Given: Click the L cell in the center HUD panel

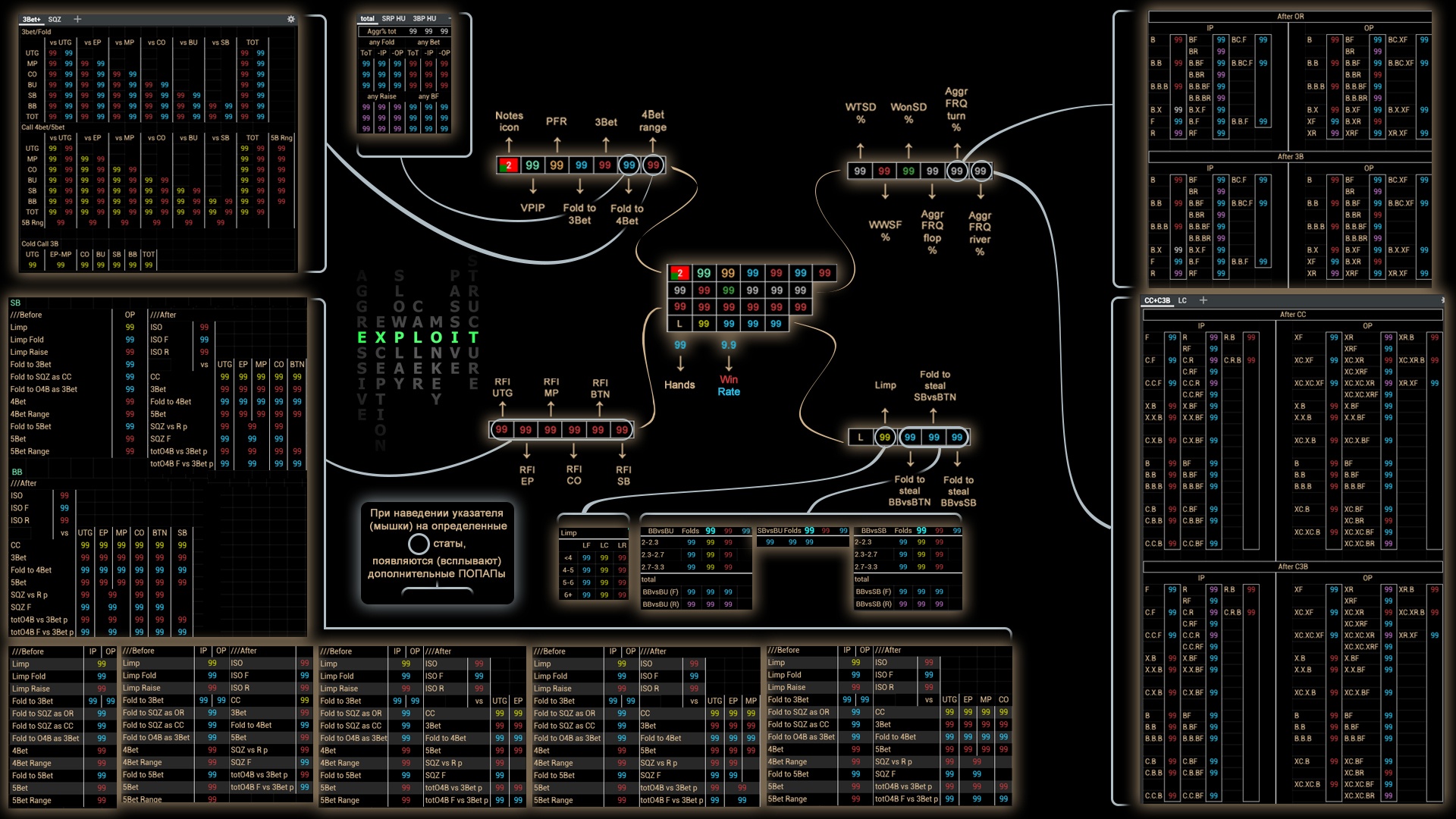Looking at the screenshot, I should coord(679,324).
